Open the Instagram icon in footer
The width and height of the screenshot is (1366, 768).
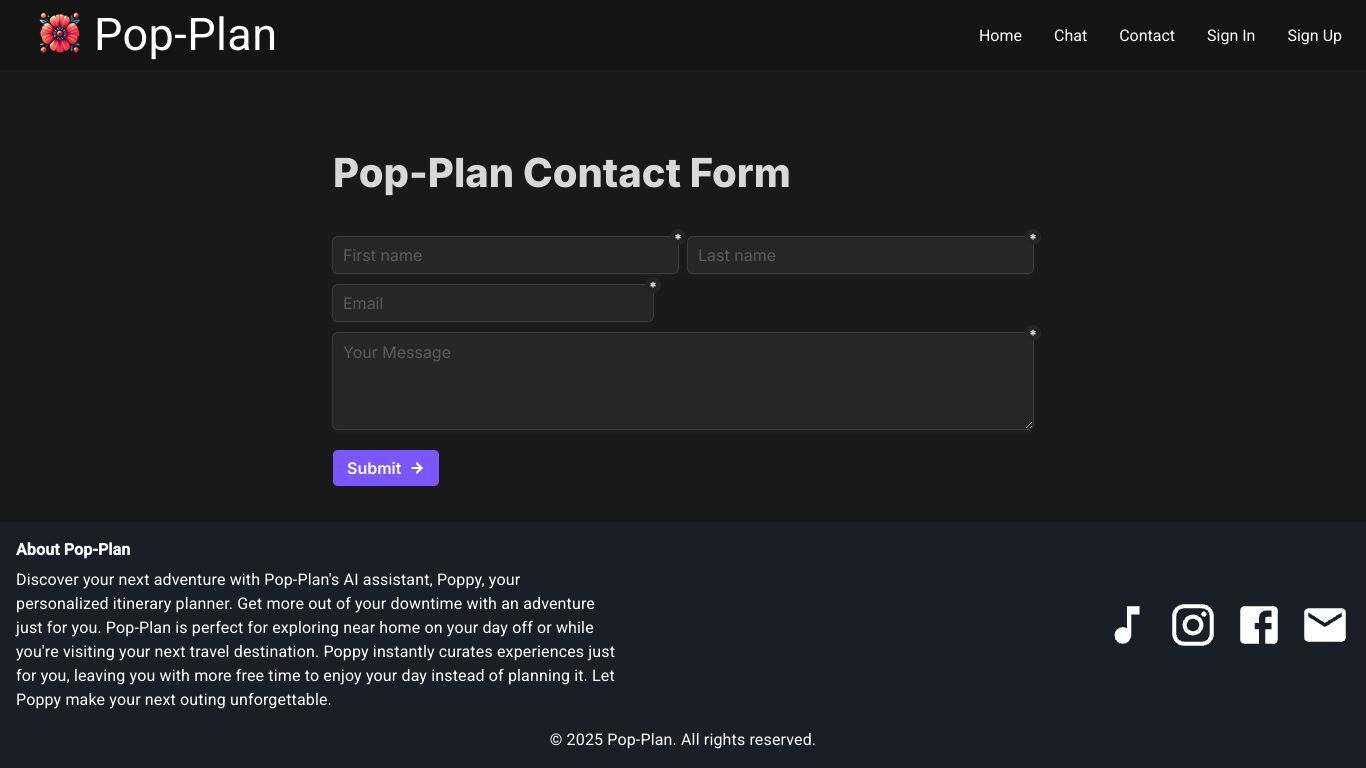point(1193,625)
